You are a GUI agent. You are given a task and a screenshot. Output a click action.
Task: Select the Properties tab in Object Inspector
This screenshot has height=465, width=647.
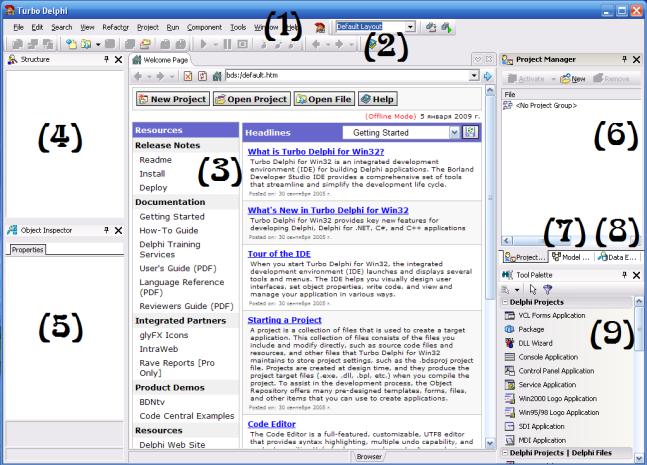[x=27, y=250]
